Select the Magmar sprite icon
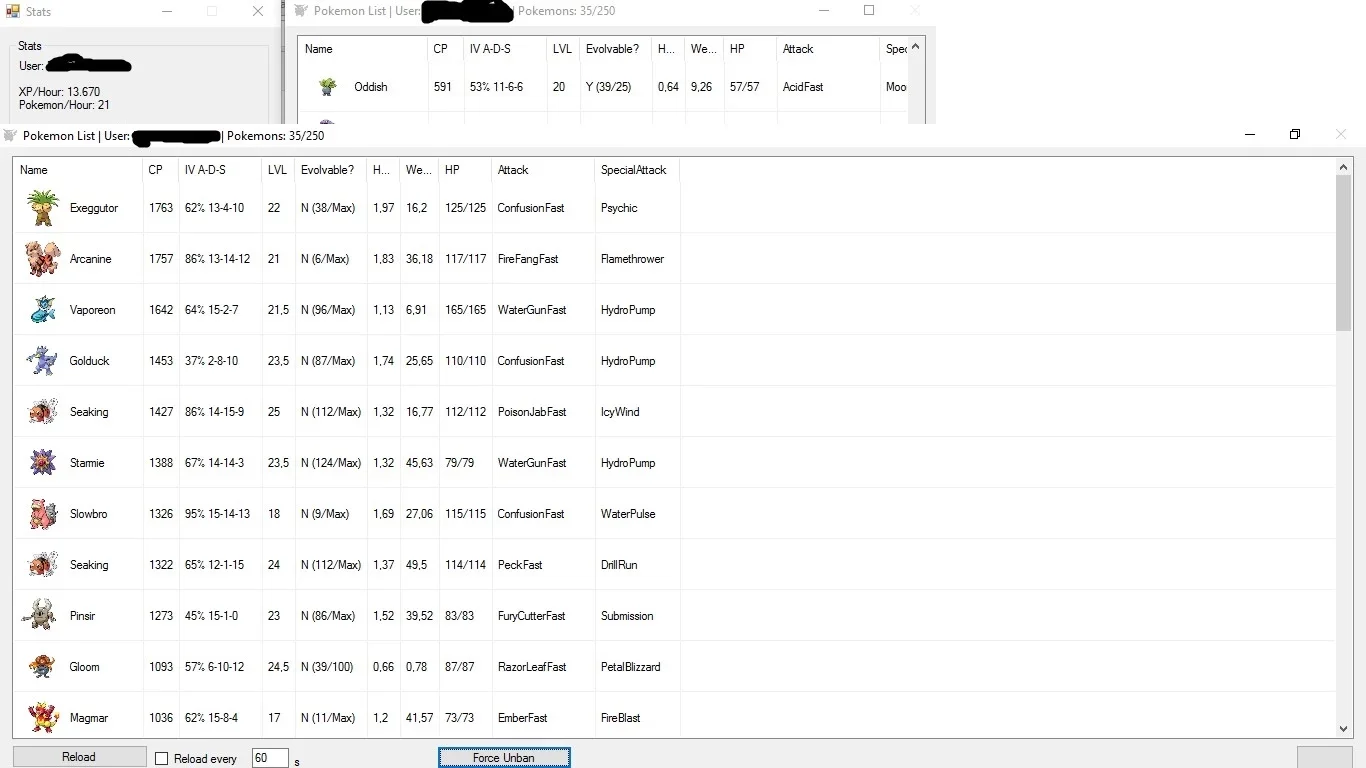 (42, 718)
